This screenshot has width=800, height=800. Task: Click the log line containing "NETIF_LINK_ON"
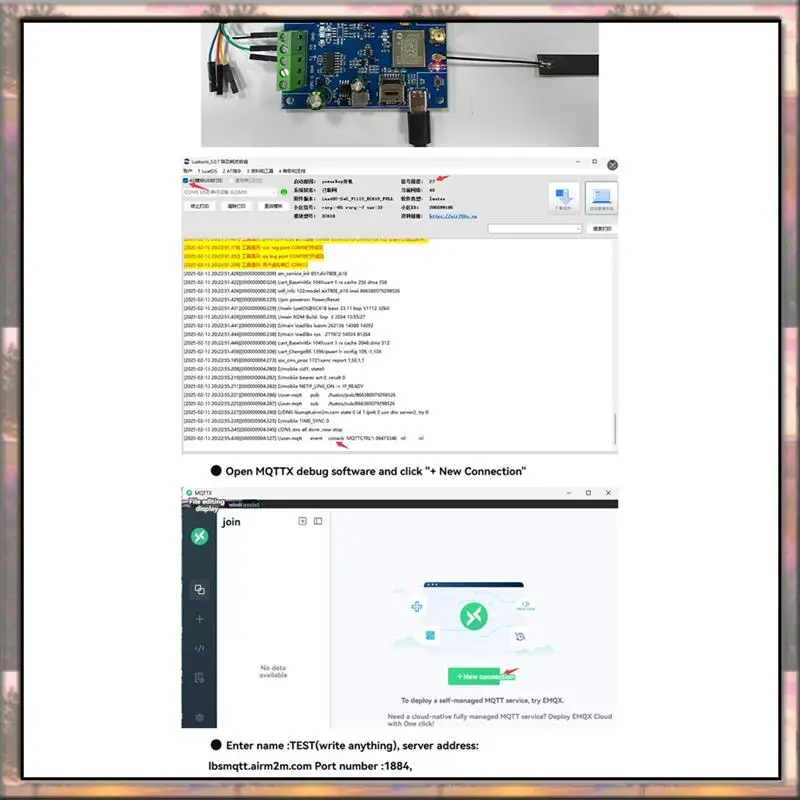pyautogui.click(x=273, y=386)
